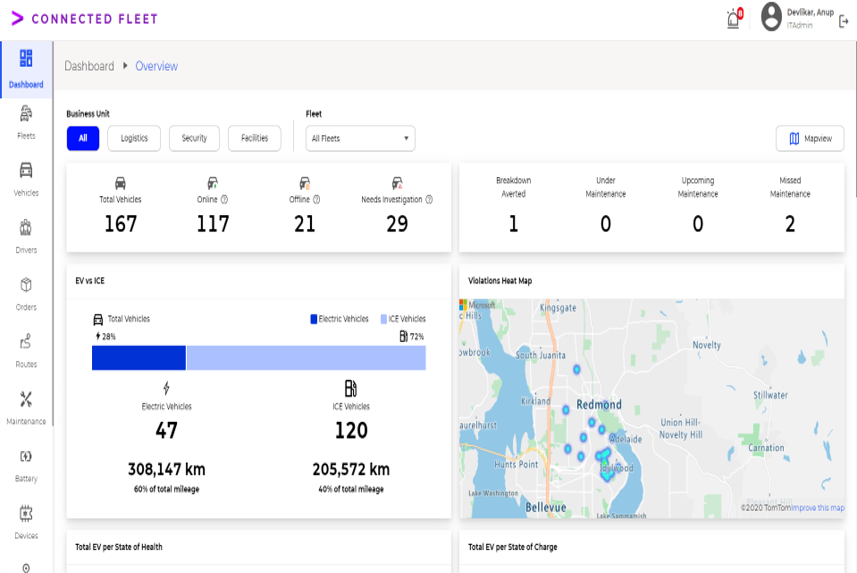Open the Orders box icon
857x573 pixels.
pyautogui.click(x=26, y=285)
